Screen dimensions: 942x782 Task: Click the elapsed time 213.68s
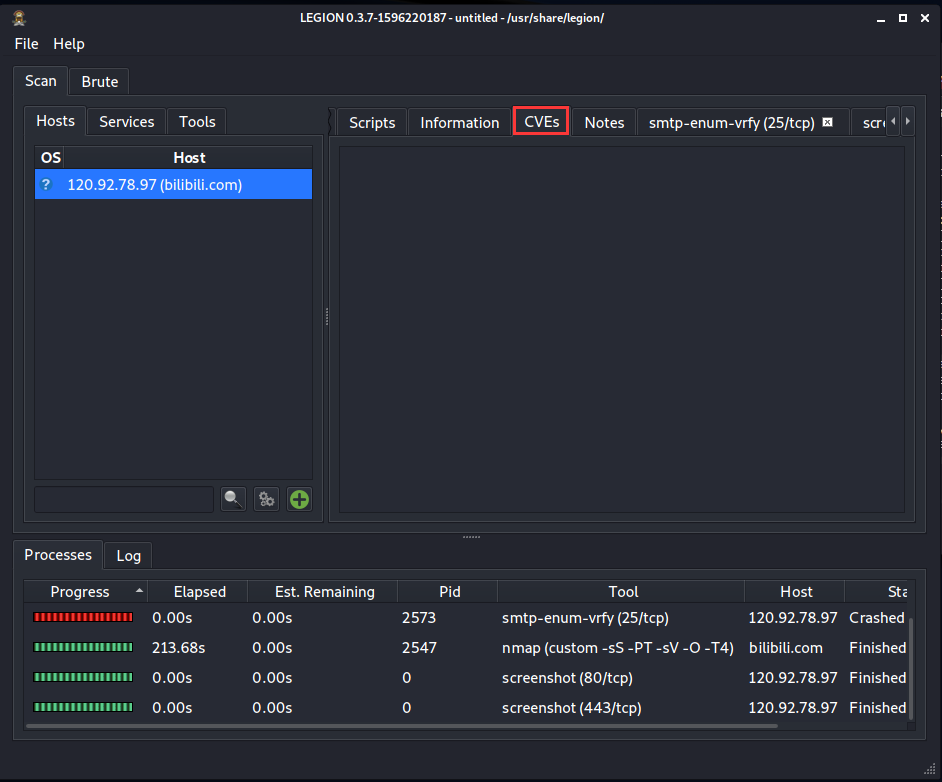178,647
